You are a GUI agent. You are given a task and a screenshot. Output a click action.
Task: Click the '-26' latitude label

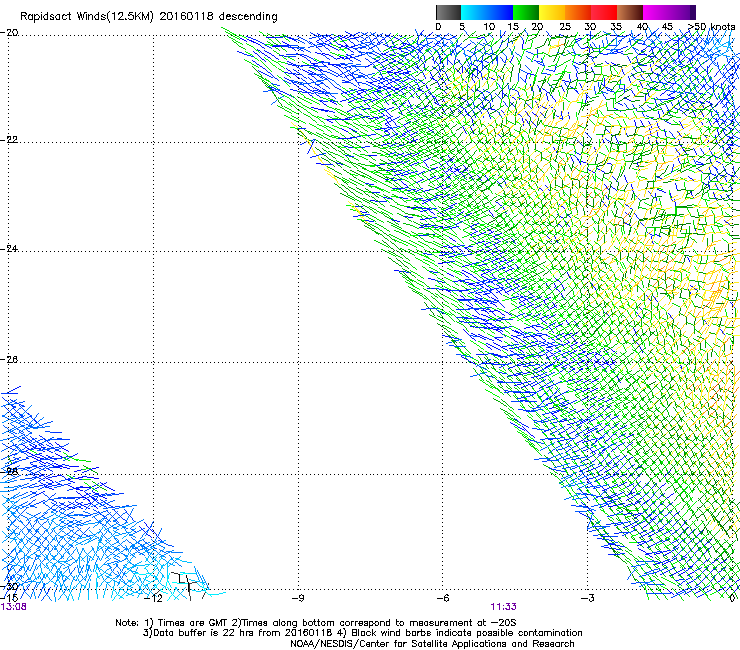tap(9, 360)
